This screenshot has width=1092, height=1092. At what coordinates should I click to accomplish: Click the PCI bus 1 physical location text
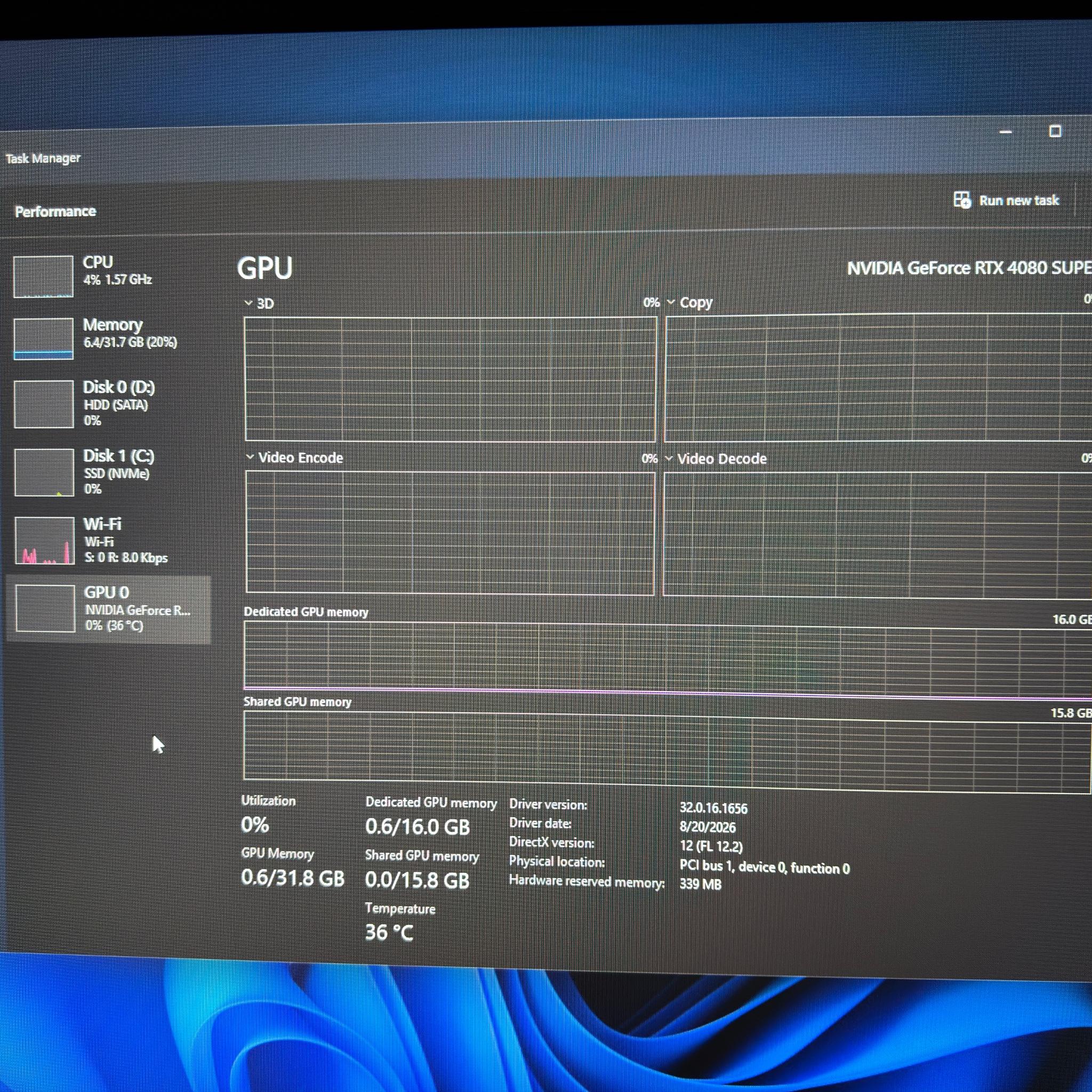click(x=765, y=867)
